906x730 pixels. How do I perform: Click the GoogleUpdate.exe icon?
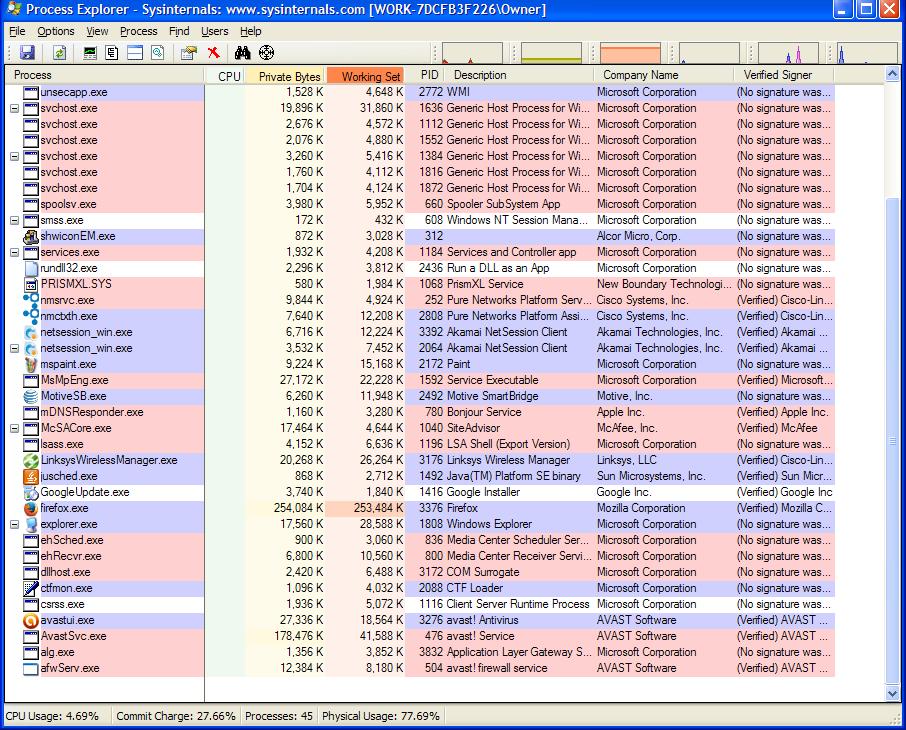pyautogui.click(x=31, y=492)
